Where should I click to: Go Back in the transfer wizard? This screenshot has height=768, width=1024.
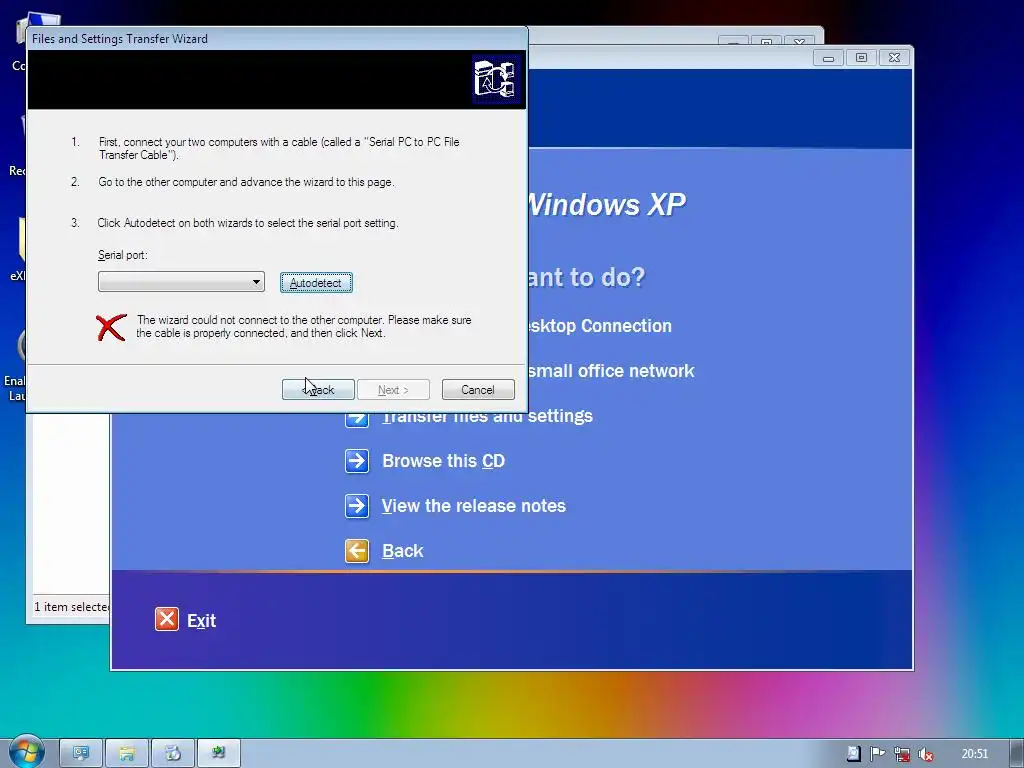pyautogui.click(x=318, y=390)
